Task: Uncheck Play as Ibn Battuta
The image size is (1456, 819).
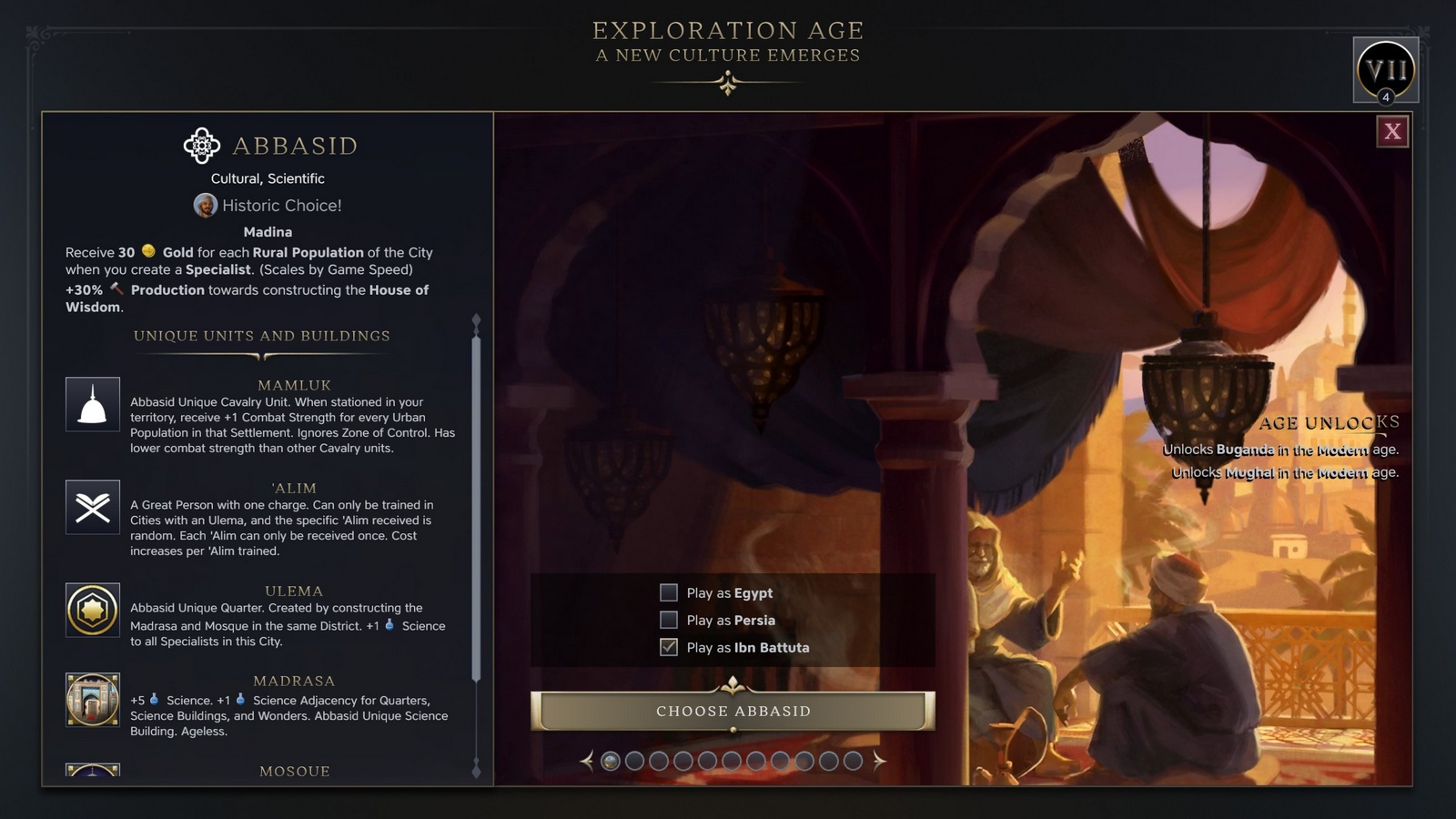Action: (669, 647)
